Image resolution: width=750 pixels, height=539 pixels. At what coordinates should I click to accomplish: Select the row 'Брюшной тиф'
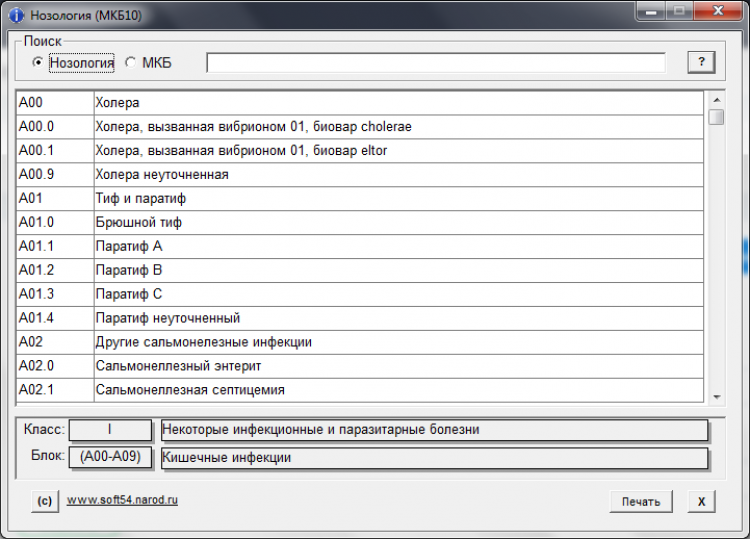click(360, 222)
